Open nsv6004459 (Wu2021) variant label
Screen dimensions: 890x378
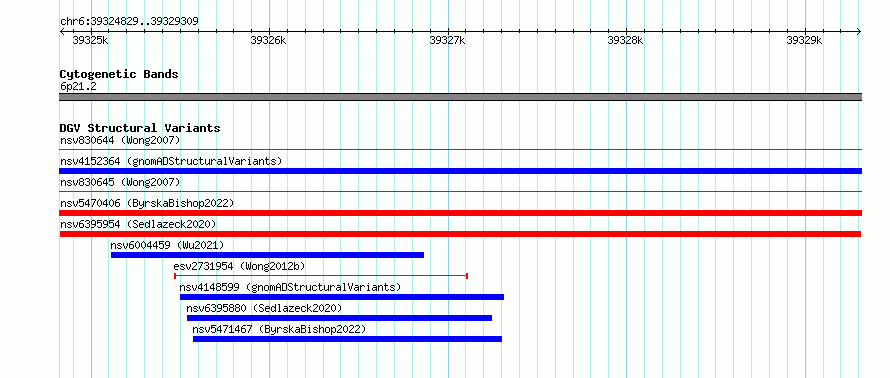click(x=167, y=245)
